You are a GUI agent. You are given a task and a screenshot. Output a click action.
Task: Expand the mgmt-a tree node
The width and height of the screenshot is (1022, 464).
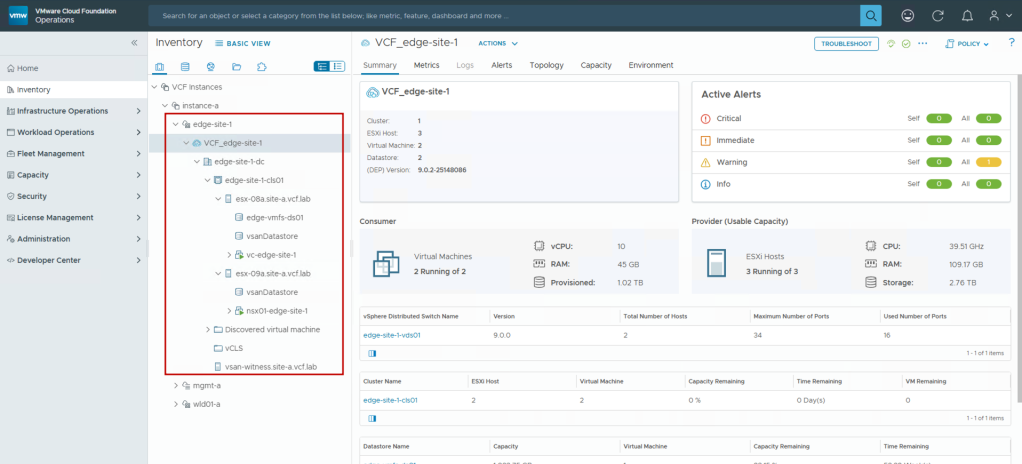[176, 386]
